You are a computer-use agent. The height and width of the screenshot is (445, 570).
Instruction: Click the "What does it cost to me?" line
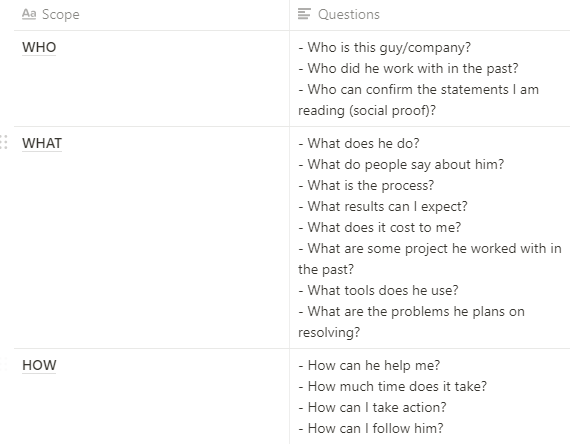click(380, 228)
